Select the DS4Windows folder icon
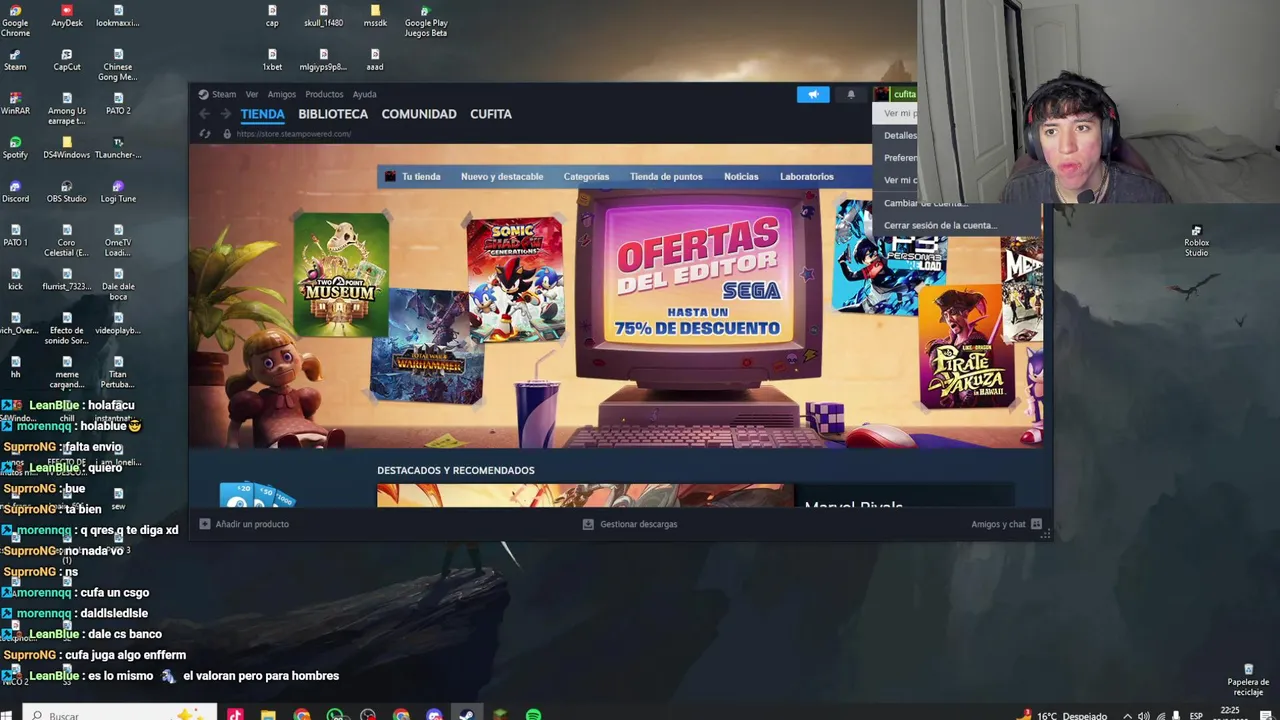 point(67,148)
